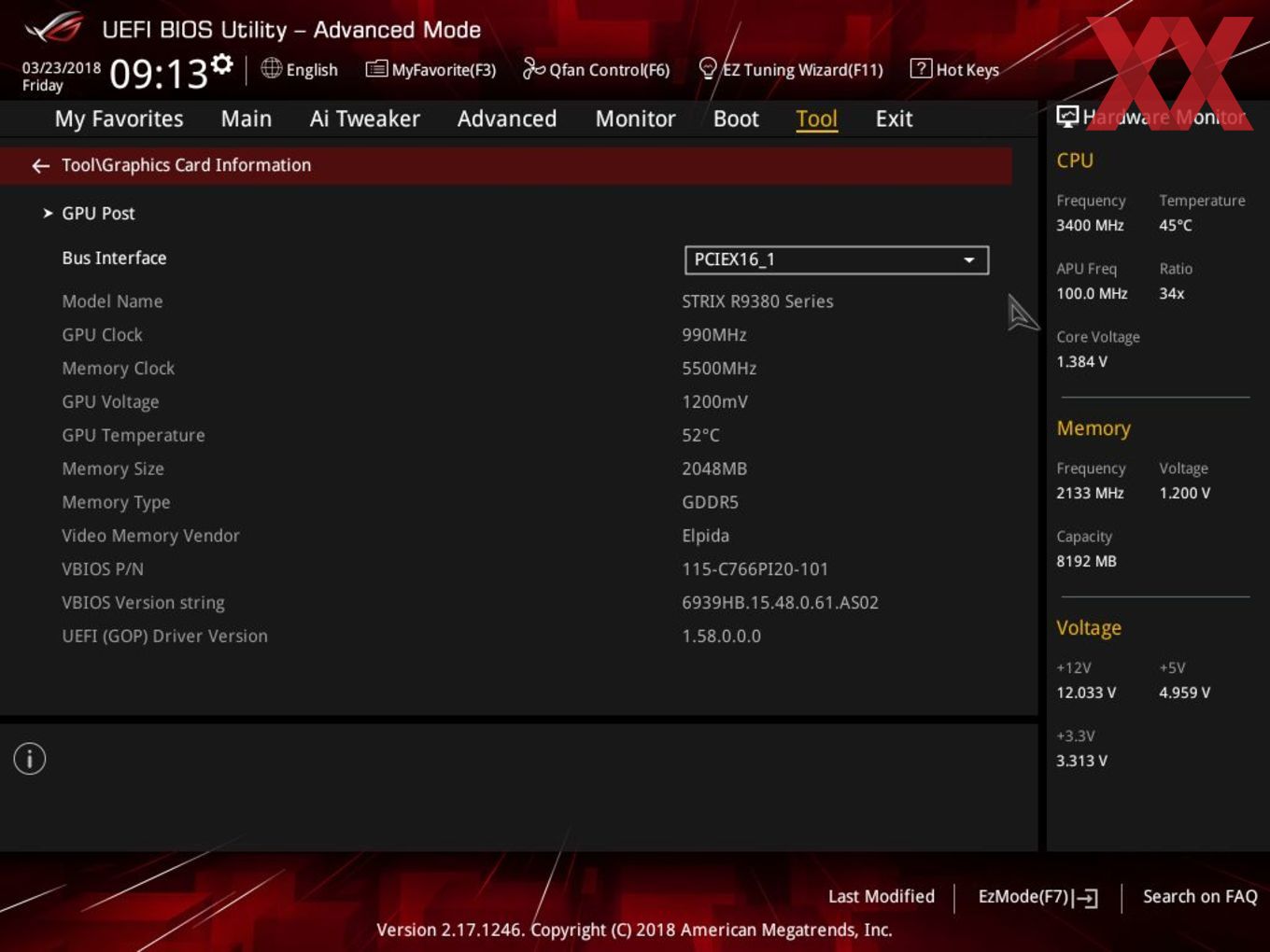This screenshot has height=952, width=1270.
Task: Click the date 03/23/2018
Action: coord(62,68)
